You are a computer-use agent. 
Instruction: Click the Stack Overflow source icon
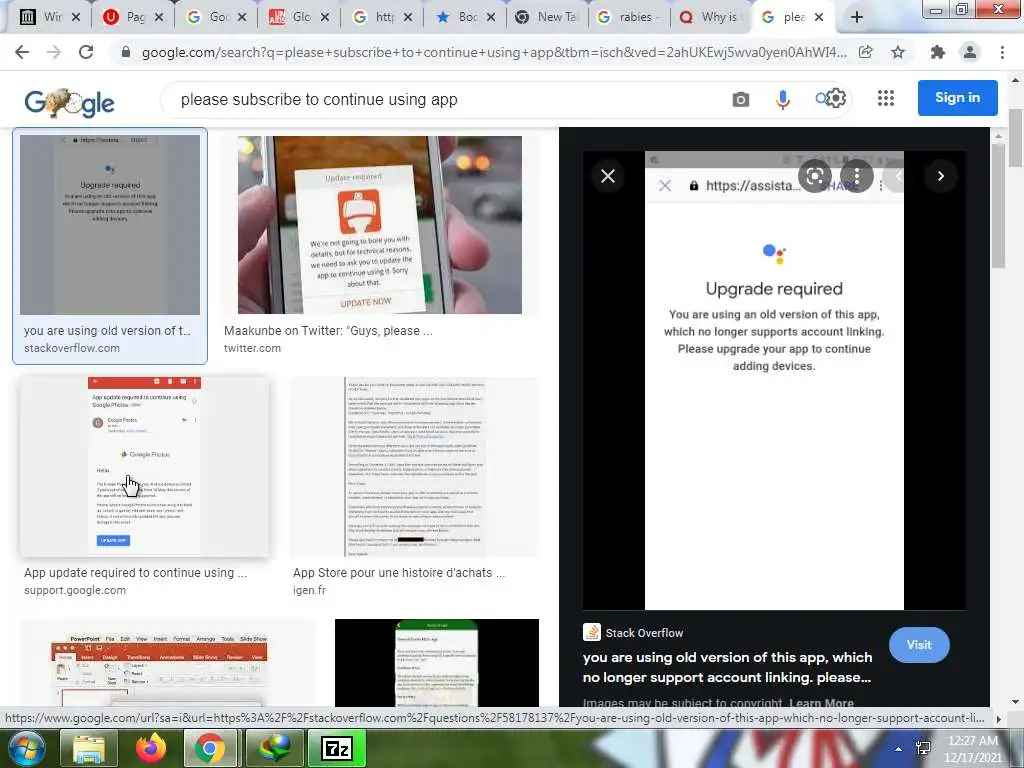click(x=591, y=632)
